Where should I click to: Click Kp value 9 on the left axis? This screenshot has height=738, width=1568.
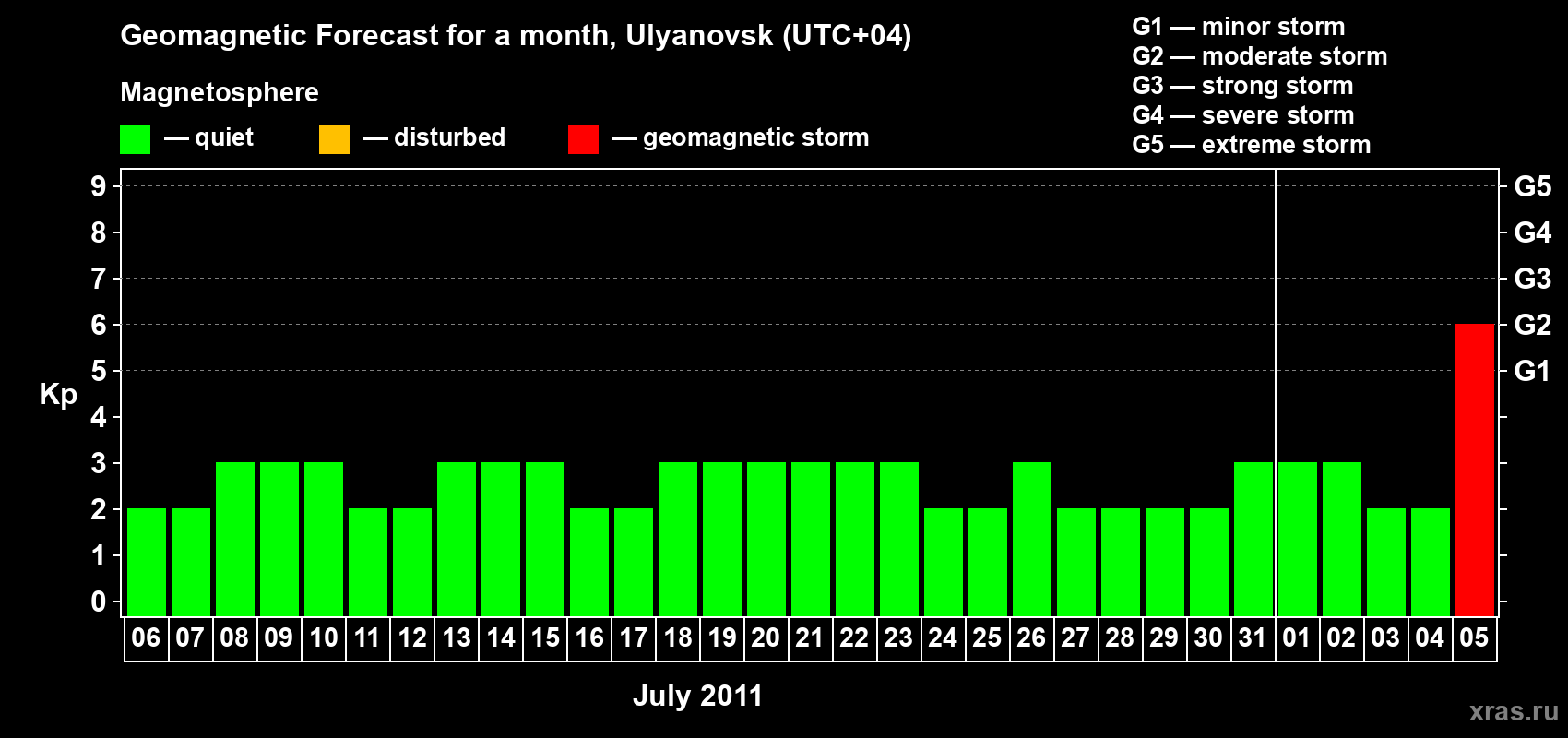[99, 186]
